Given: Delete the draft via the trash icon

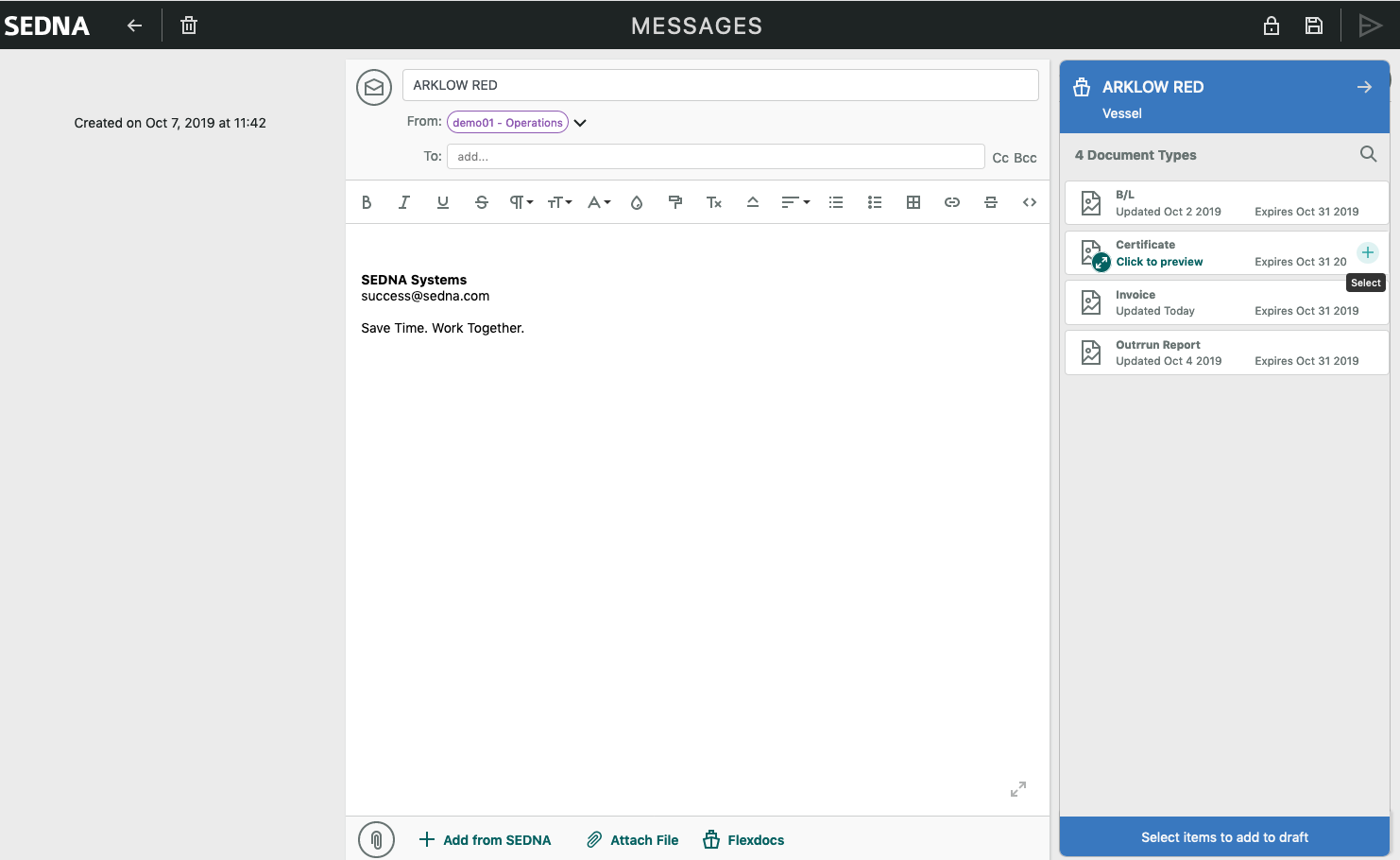Looking at the screenshot, I should pos(188,26).
